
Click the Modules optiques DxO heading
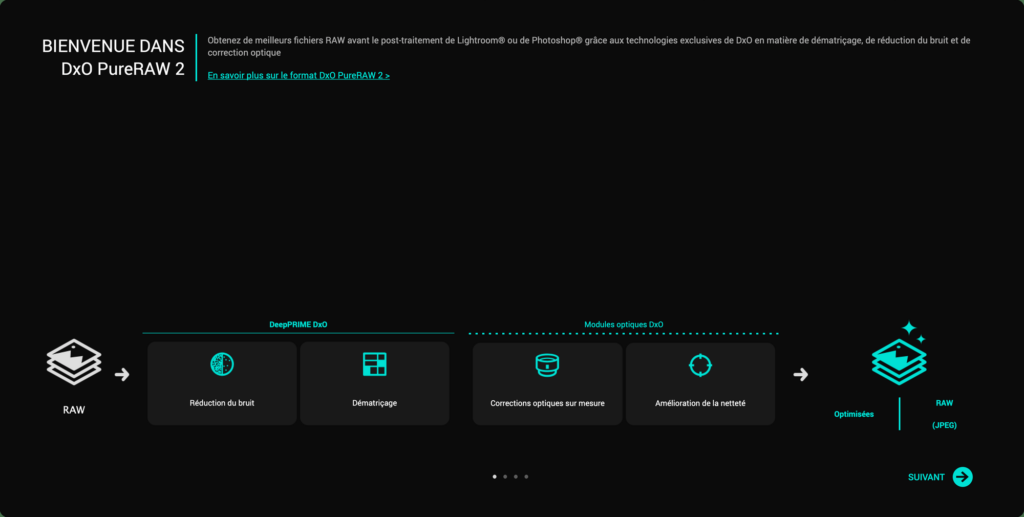pos(624,324)
